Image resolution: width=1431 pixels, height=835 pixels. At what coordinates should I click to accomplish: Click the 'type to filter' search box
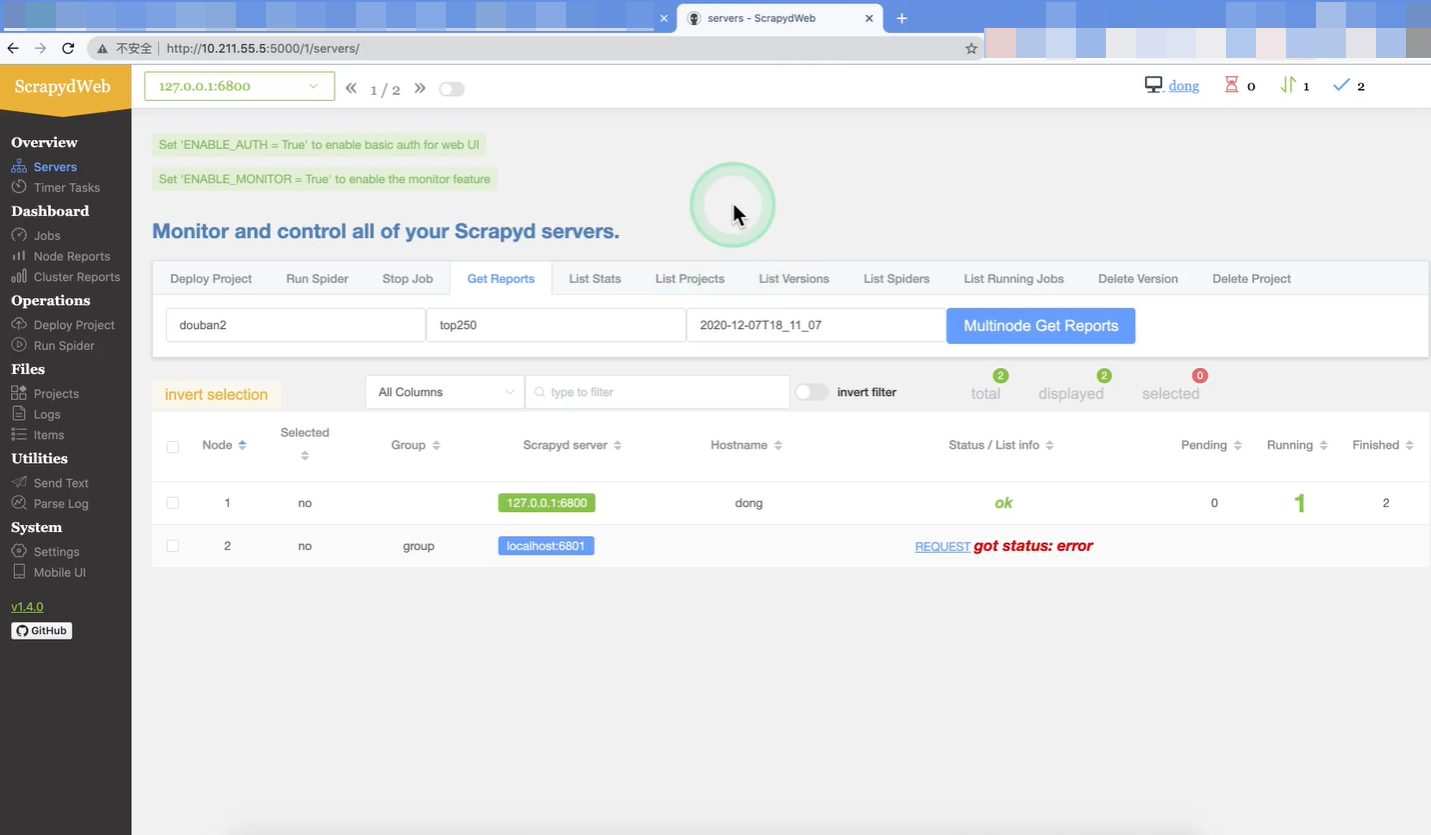pyautogui.click(x=658, y=392)
